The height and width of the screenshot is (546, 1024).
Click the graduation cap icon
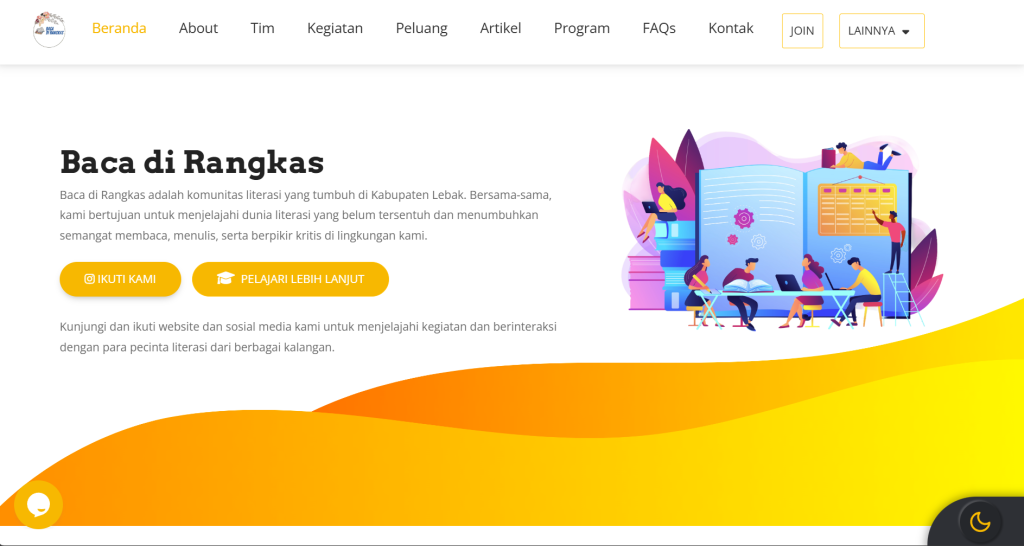pos(225,279)
